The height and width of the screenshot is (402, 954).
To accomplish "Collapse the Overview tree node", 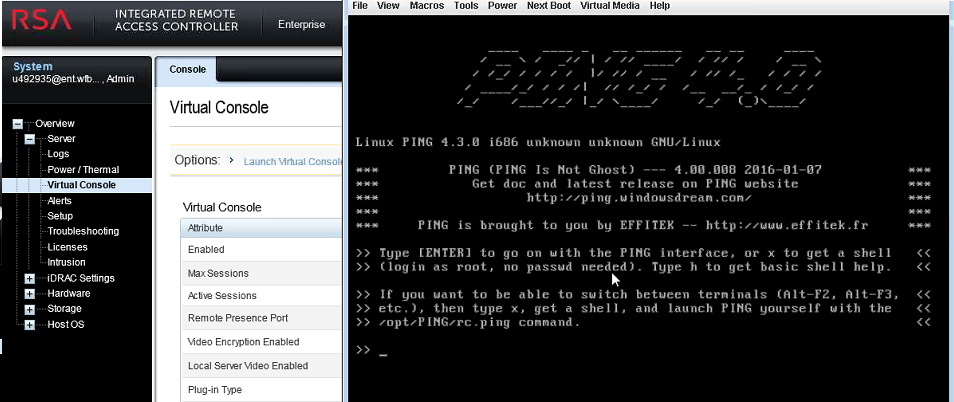I will coord(17,123).
